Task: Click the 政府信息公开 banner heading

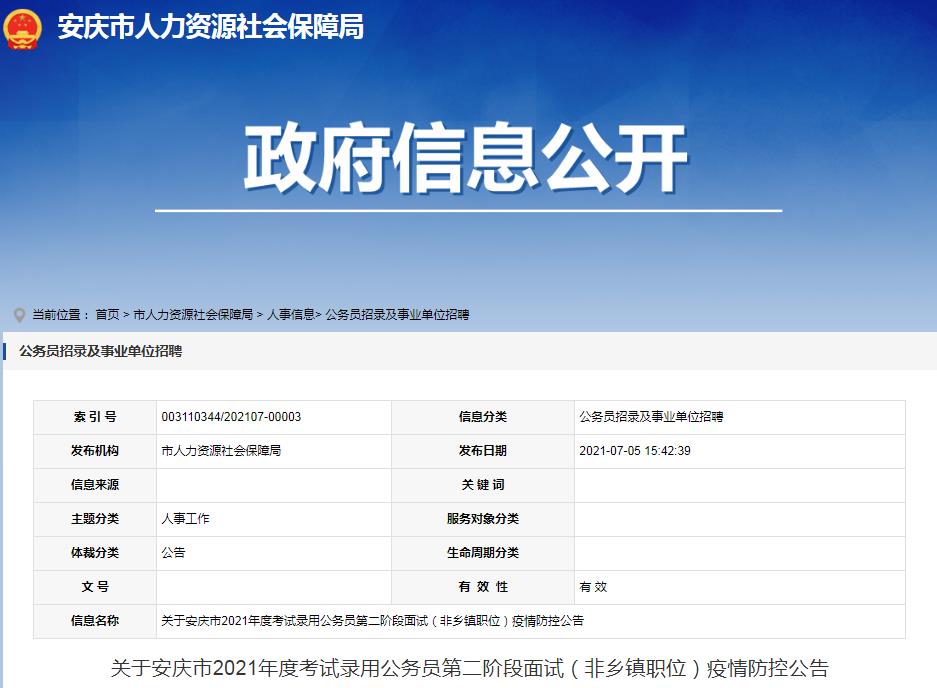Action: tap(467, 159)
